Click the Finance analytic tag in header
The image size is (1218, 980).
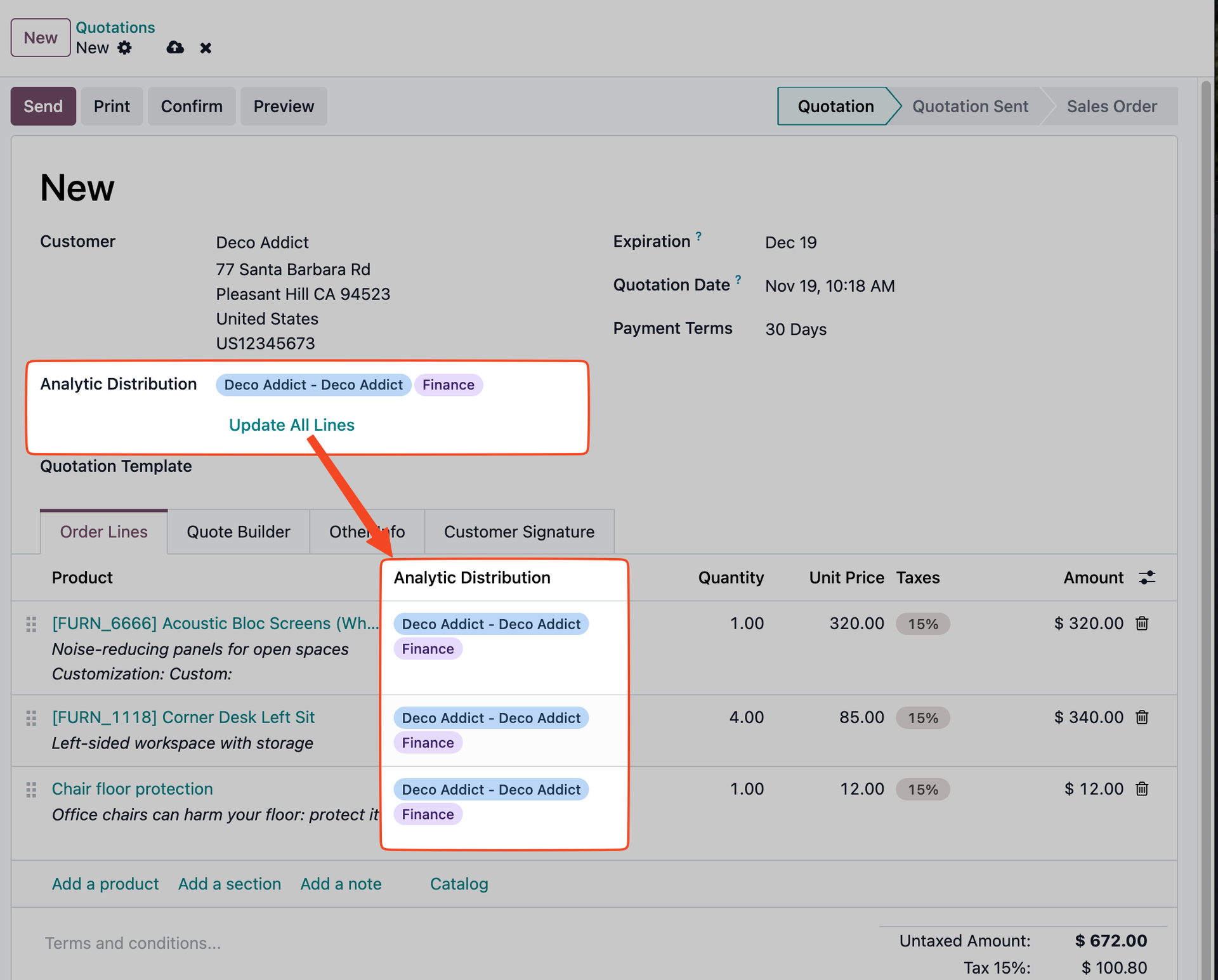point(448,385)
